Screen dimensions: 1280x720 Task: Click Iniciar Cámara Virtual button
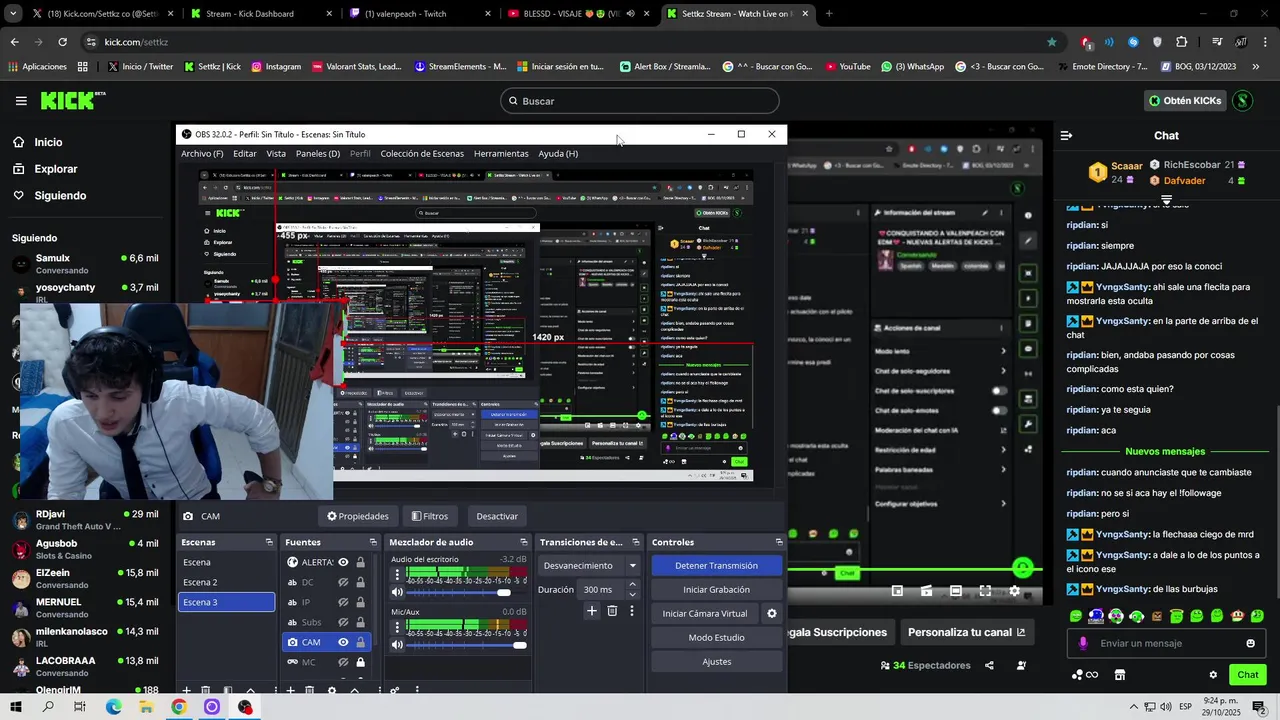click(x=704, y=613)
